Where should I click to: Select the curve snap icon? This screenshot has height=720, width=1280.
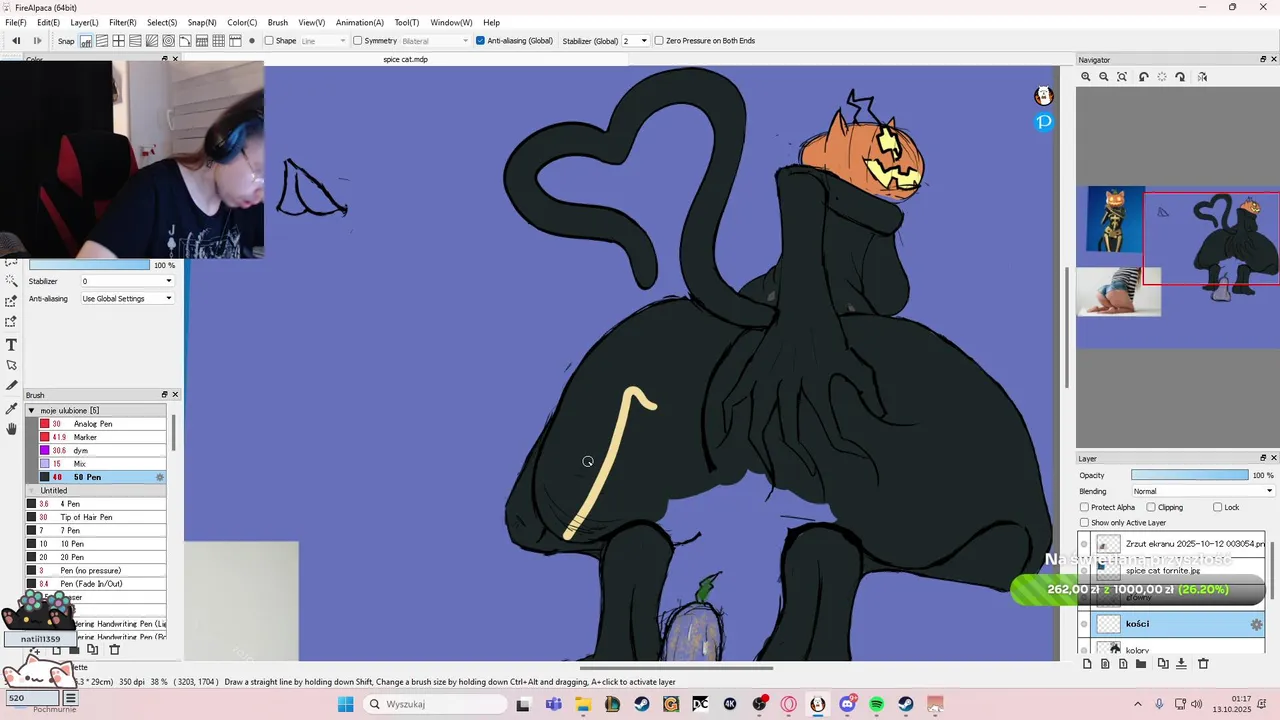point(185,41)
